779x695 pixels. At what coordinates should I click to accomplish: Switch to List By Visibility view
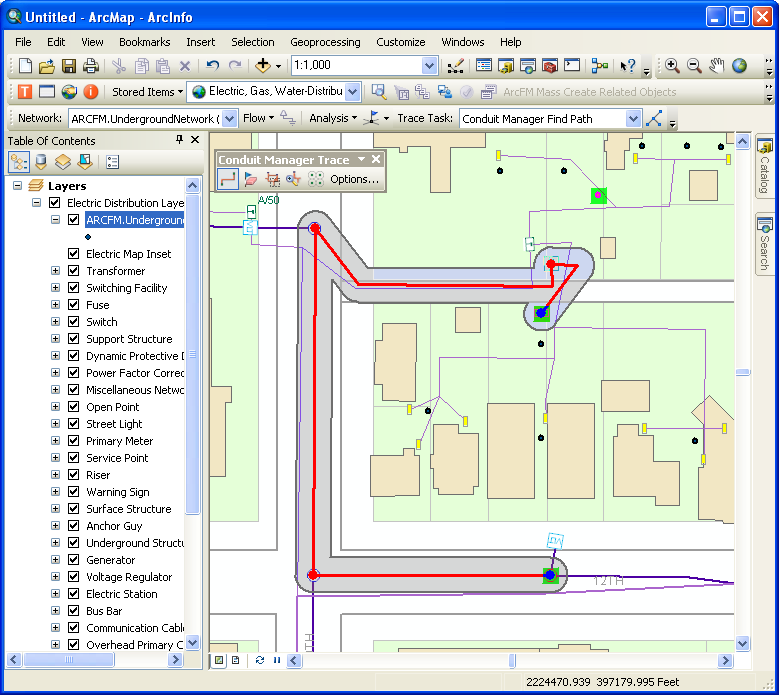click(x=63, y=162)
